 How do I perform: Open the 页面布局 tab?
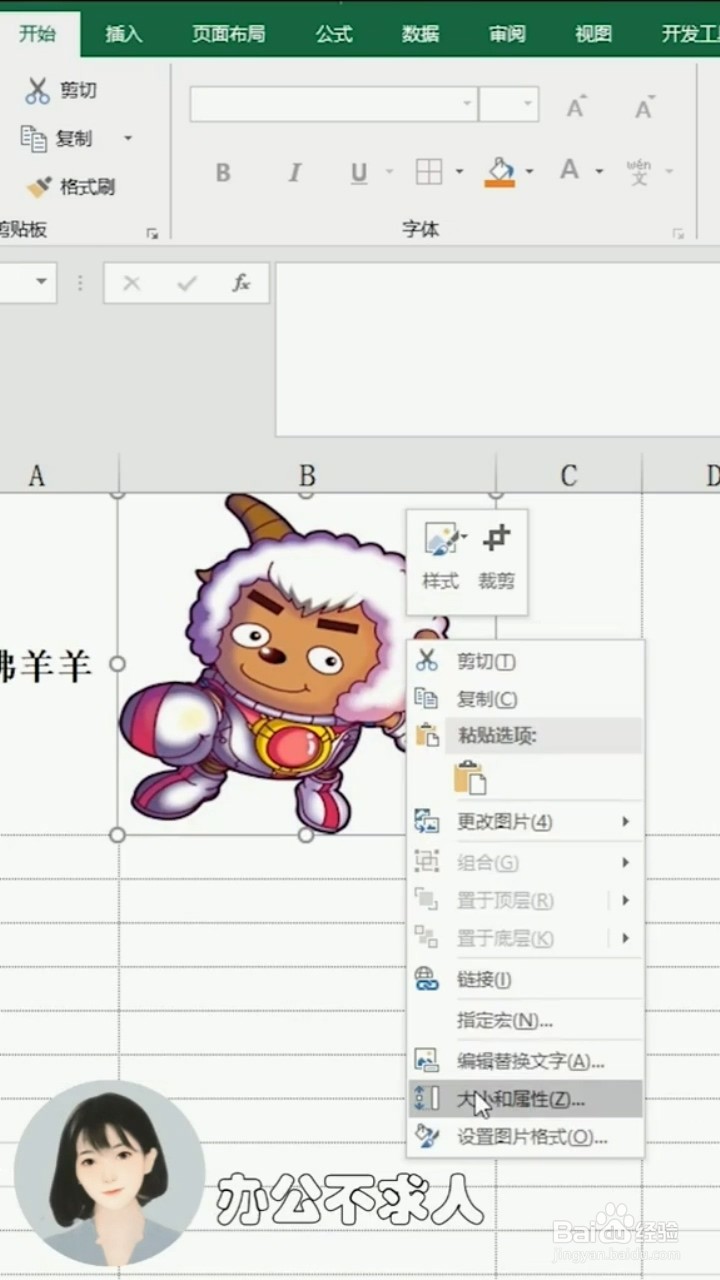tap(229, 34)
